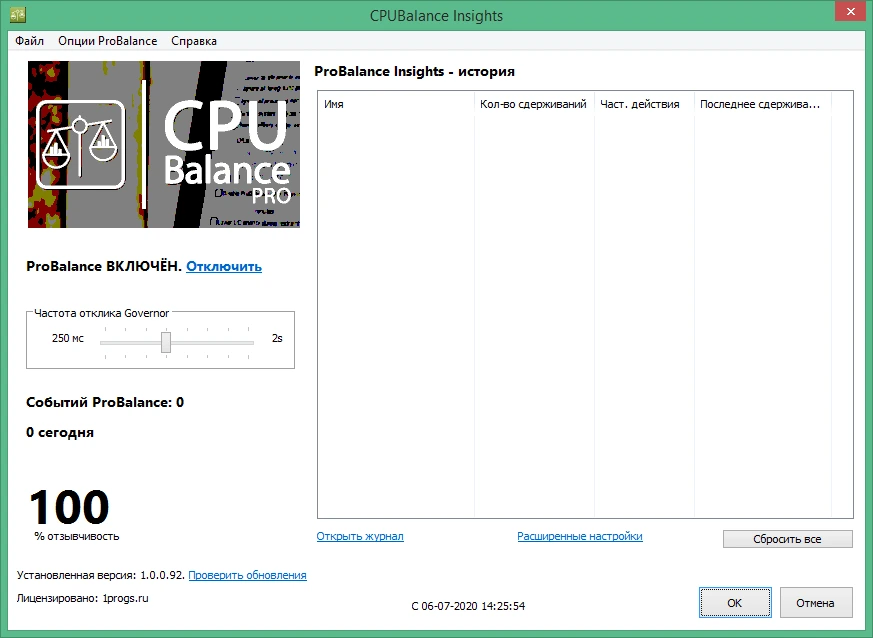
Task: Click the Отмена button
Action: [x=816, y=602]
